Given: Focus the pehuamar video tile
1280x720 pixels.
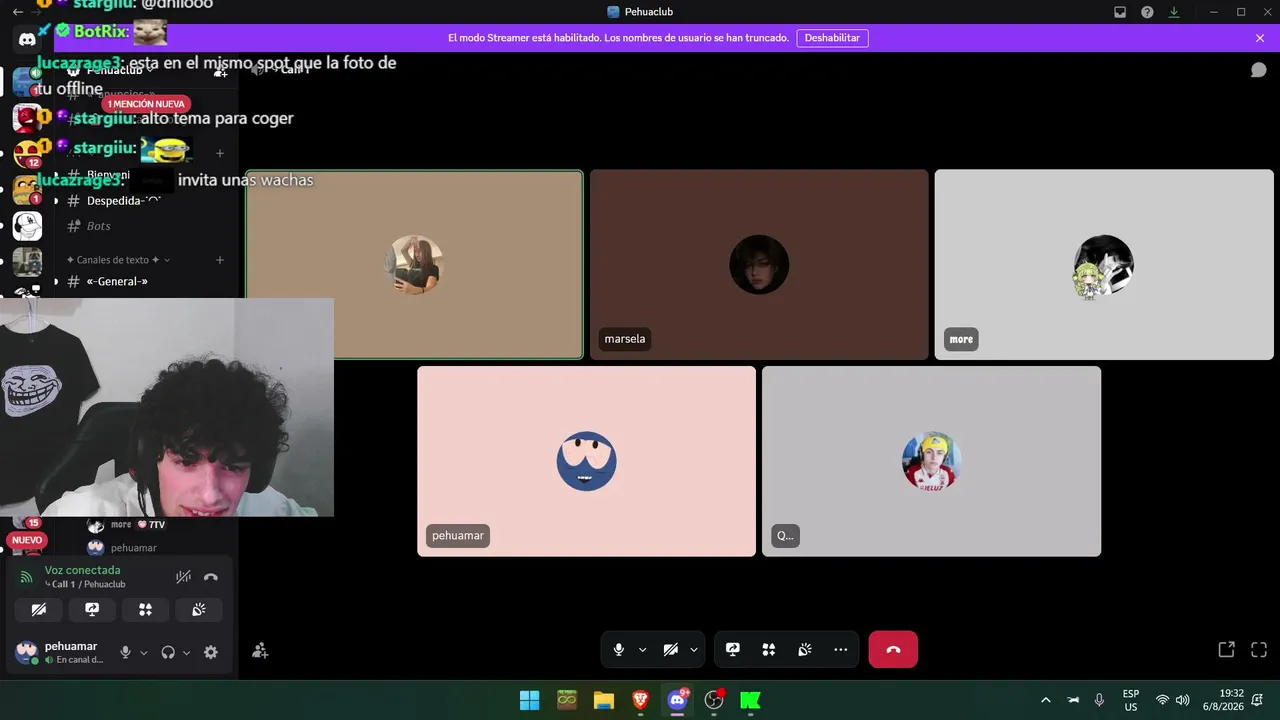Looking at the screenshot, I should point(586,461).
